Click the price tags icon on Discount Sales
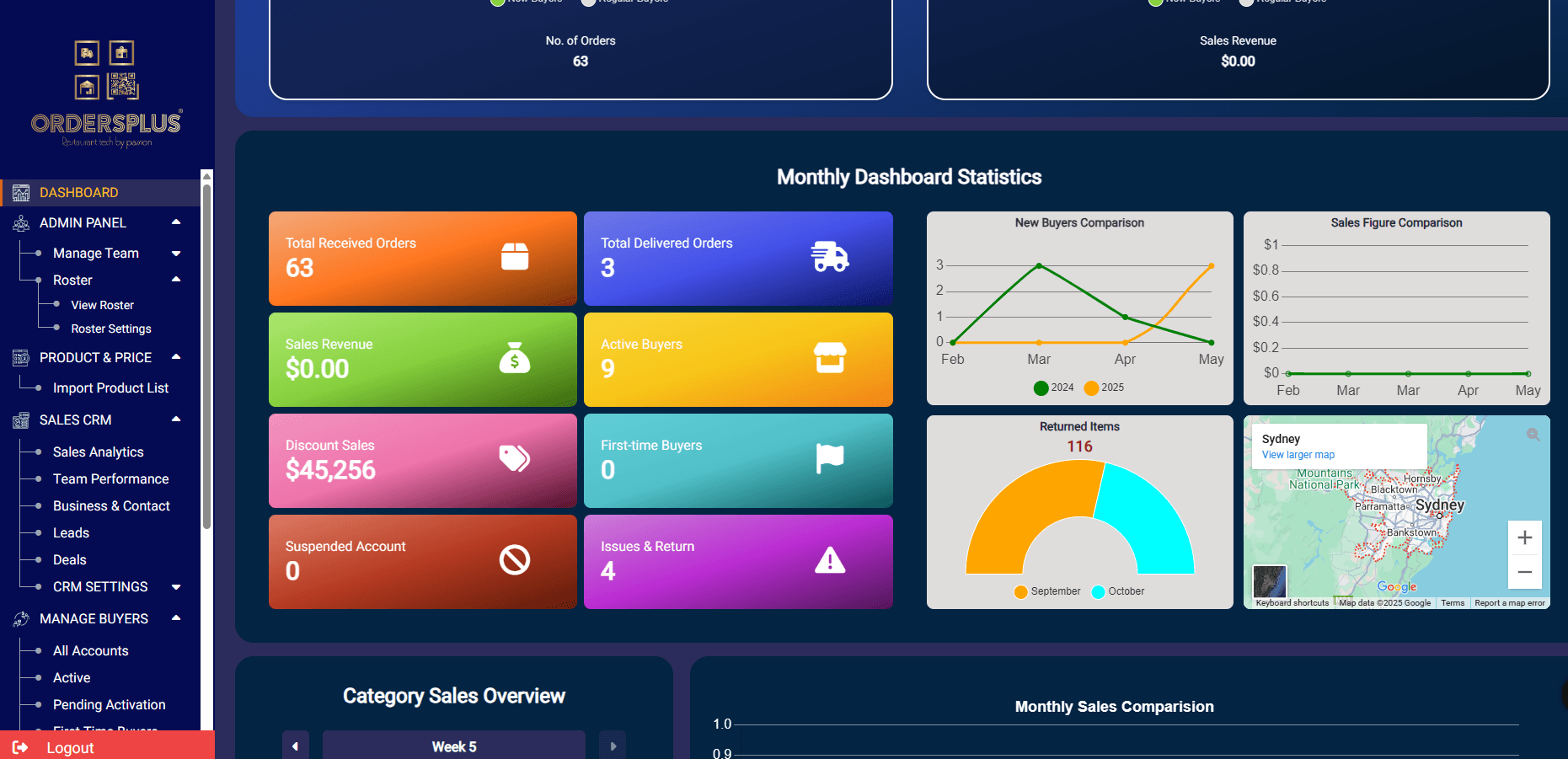The image size is (1568, 759). (514, 458)
